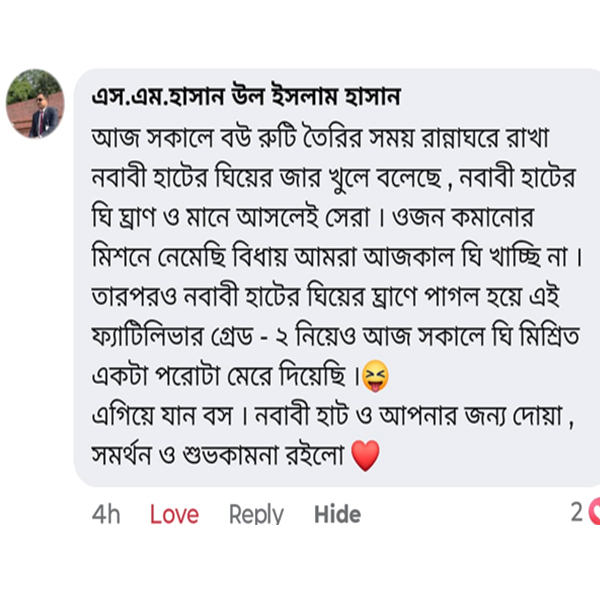Click the tongue-out laughing emoji

click(x=377, y=376)
